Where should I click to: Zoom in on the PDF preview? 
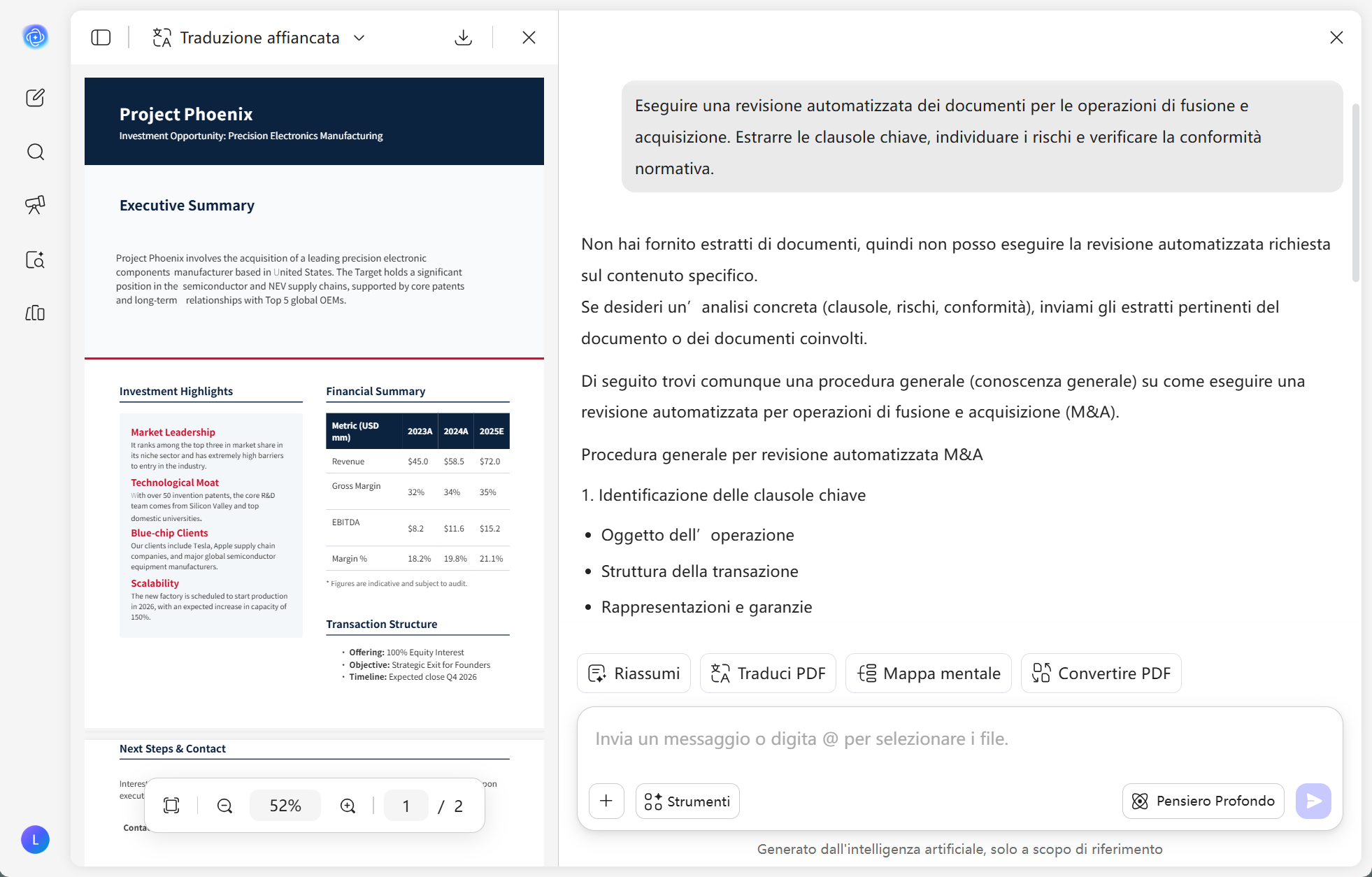pos(348,806)
